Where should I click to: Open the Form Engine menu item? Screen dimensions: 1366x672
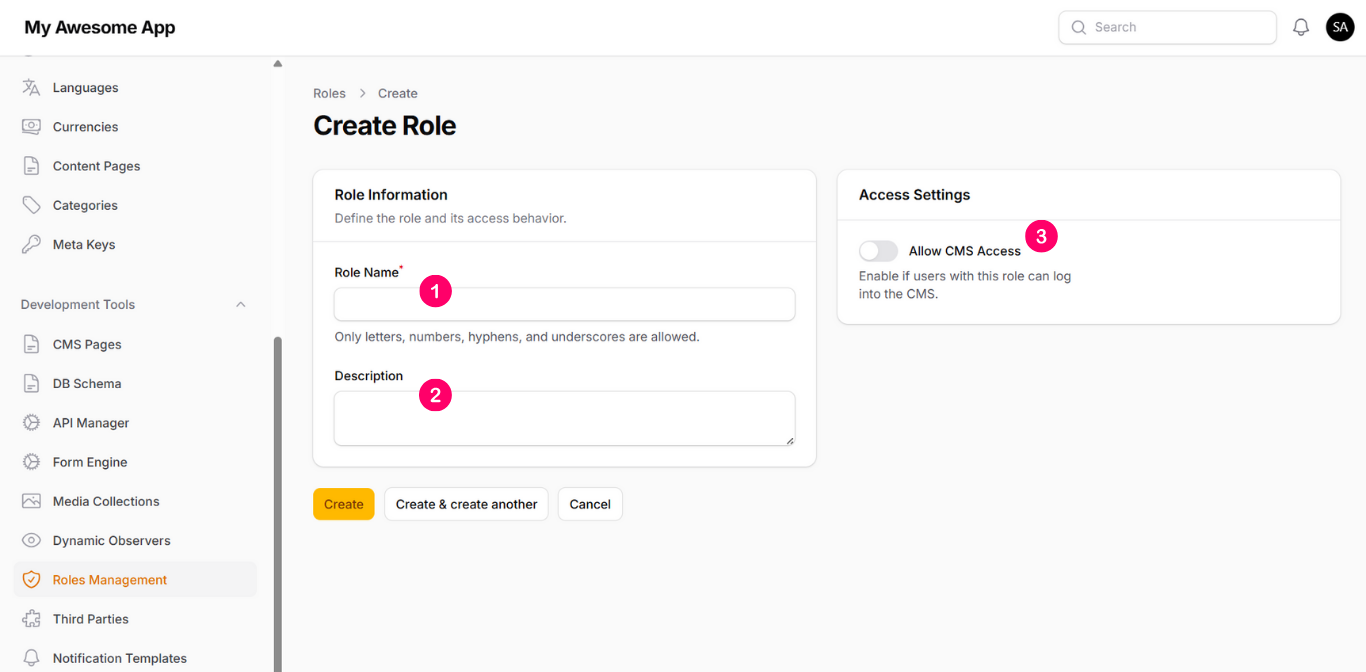(89, 462)
